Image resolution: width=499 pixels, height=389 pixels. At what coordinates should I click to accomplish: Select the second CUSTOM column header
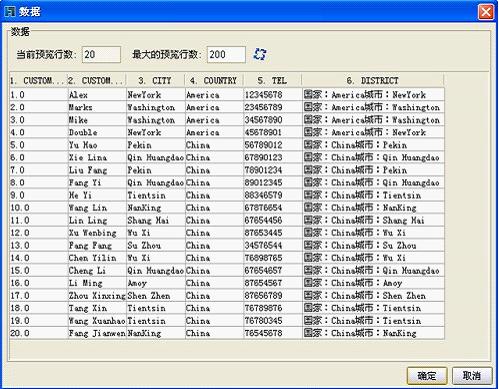click(97, 80)
